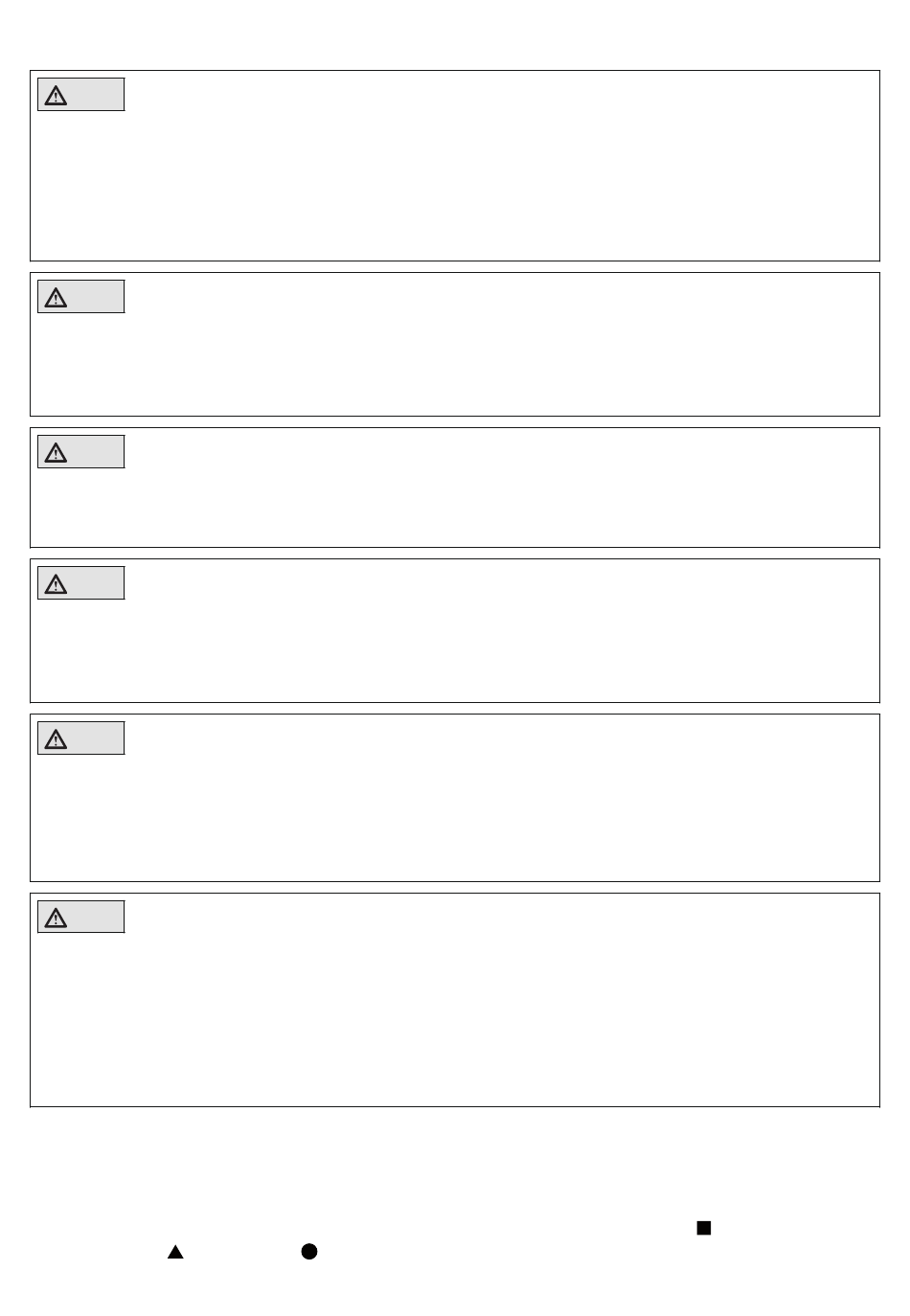This screenshot has height=1316, width=910.
Task: Click the gray label area of fifth warning
Action: click(81, 738)
